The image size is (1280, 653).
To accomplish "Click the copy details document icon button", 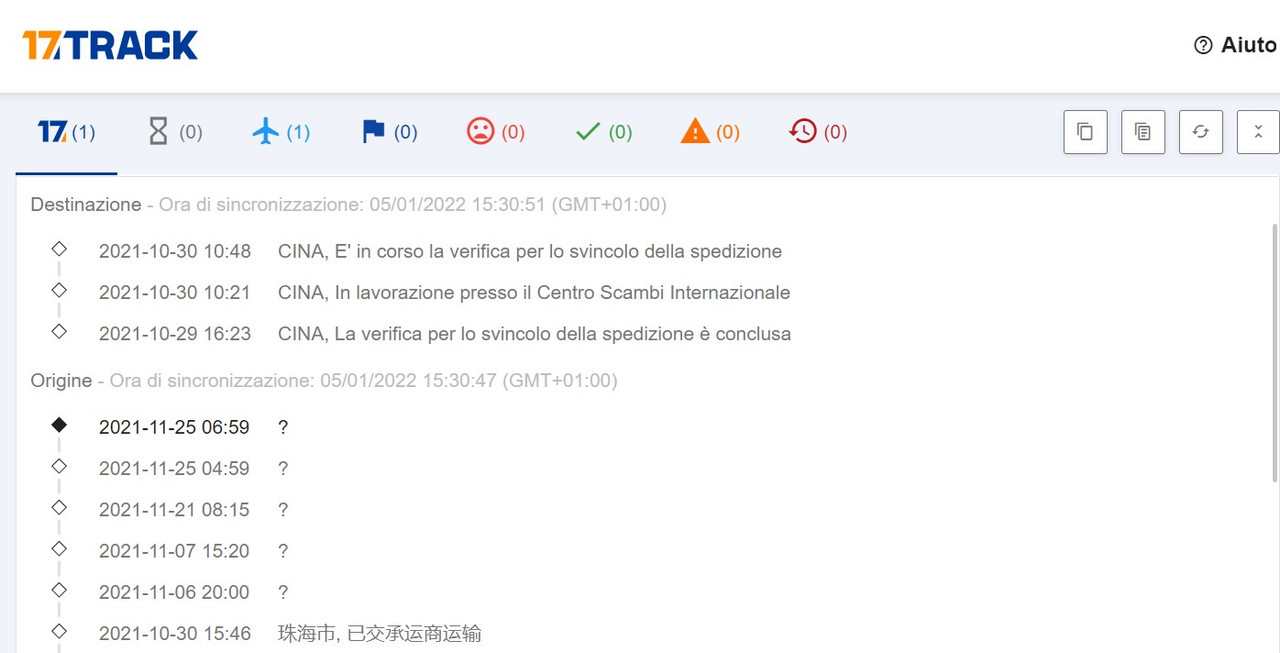I will [x=1143, y=132].
